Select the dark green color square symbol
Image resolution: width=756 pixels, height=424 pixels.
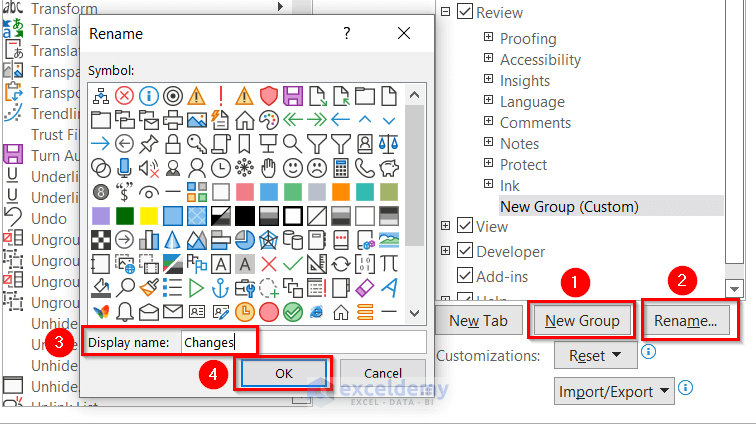coord(124,216)
